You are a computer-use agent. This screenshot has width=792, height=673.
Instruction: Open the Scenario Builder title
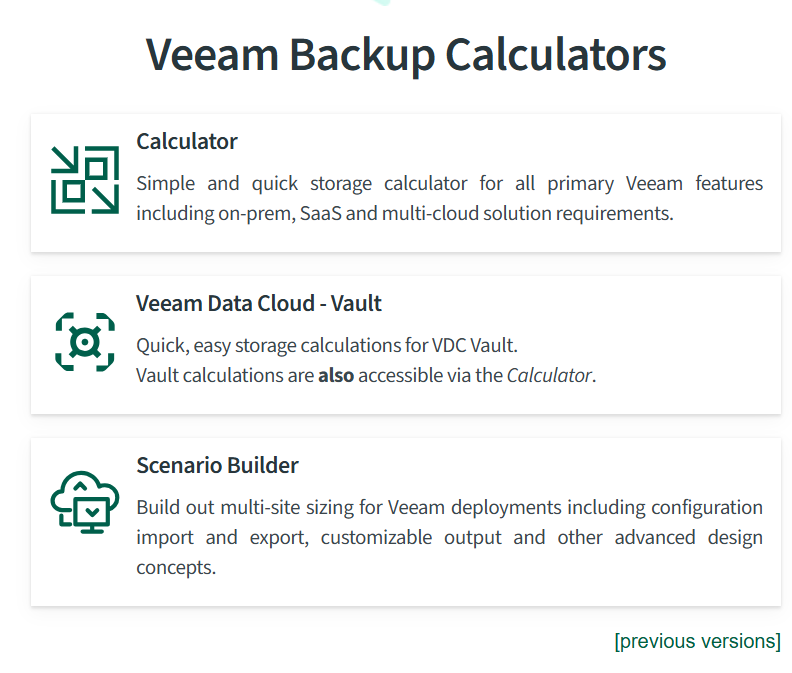pos(217,466)
